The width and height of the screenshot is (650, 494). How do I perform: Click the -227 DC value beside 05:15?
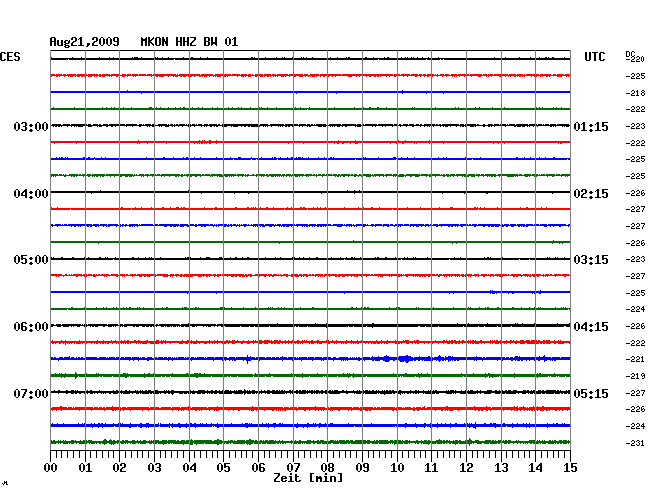click(x=635, y=392)
